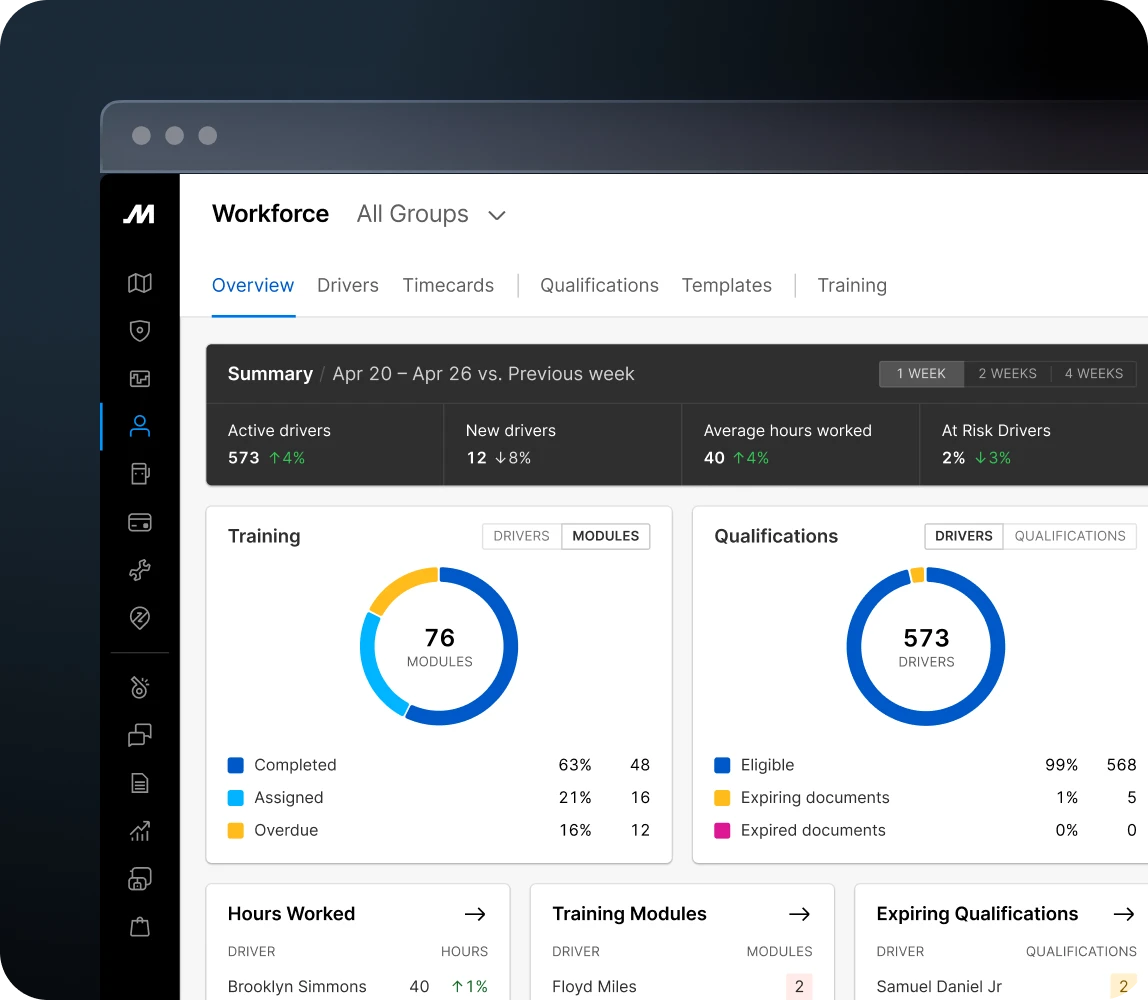Open Maps from the left sidebar
This screenshot has width=1148, height=1000.
coord(140,283)
